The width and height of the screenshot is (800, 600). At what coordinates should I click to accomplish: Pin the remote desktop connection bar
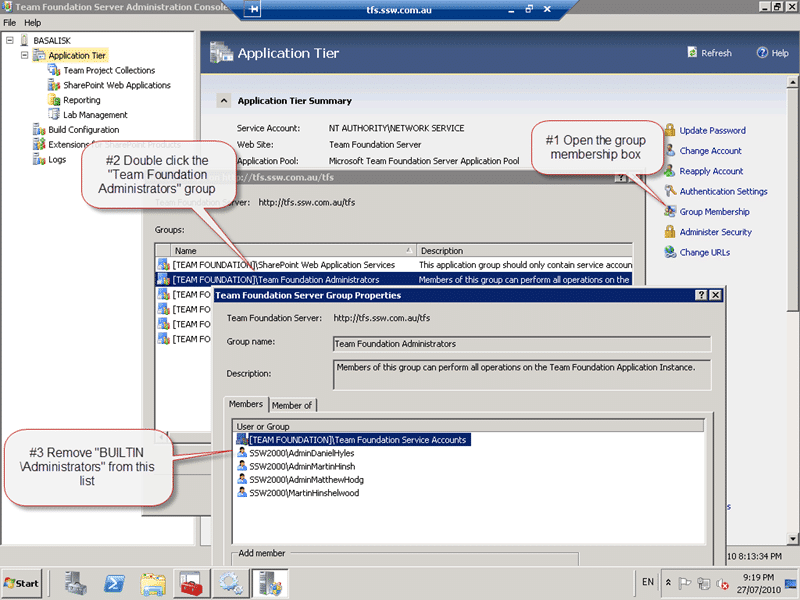click(252, 9)
